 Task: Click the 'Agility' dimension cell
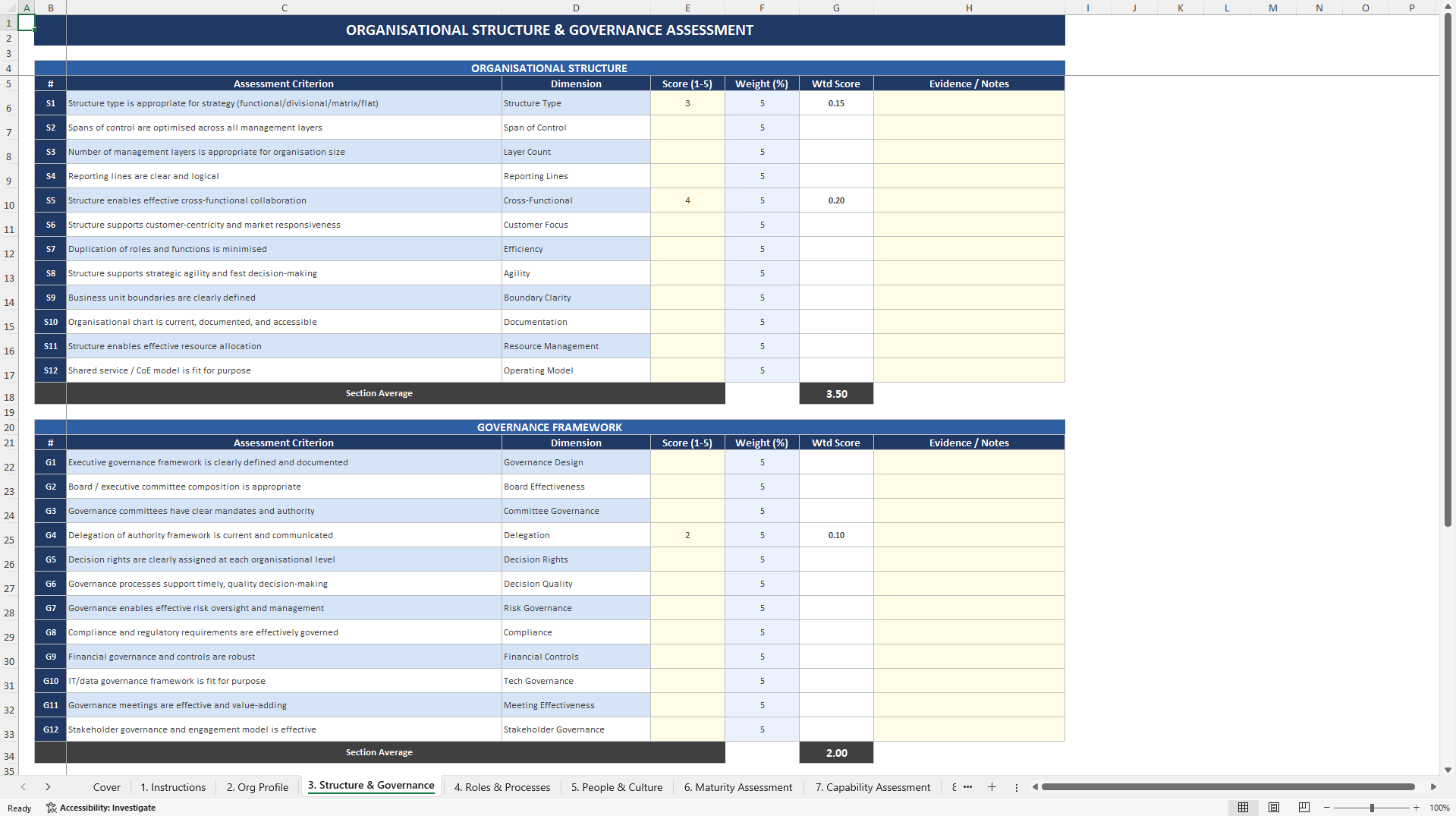576,273
